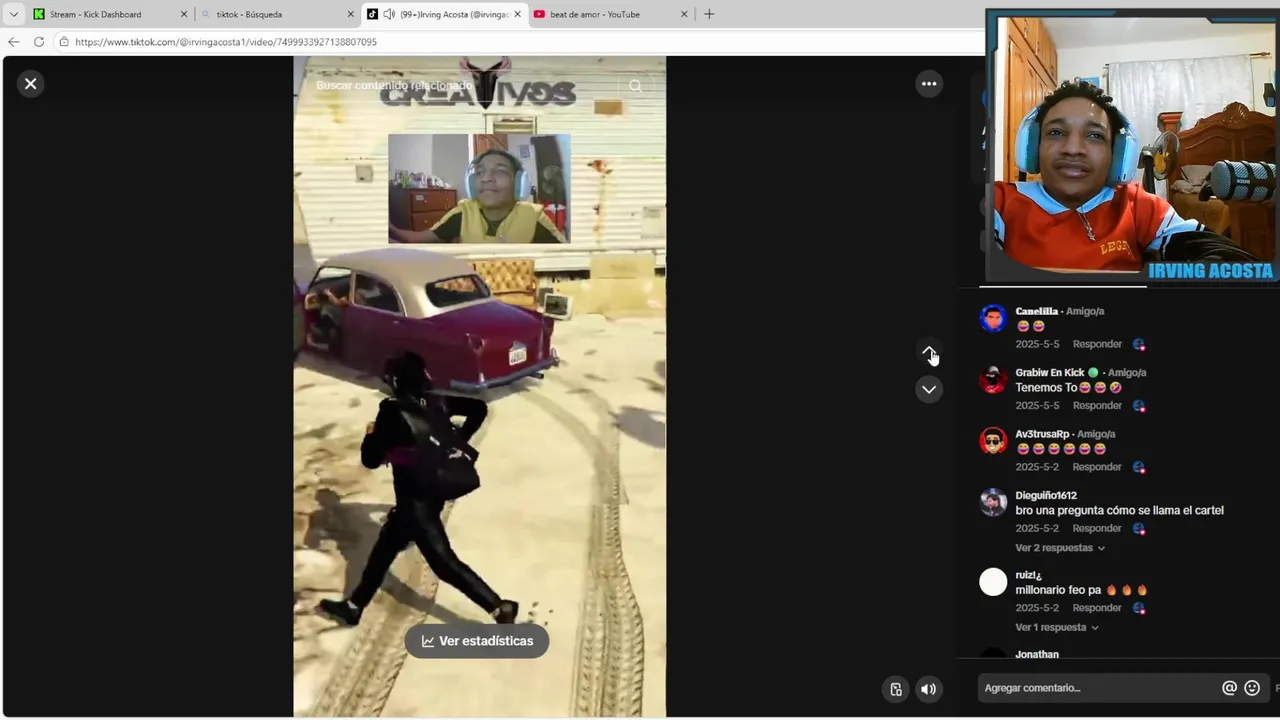Reply to Grabiw En Kick's comment

click(x=1097, y=405)
